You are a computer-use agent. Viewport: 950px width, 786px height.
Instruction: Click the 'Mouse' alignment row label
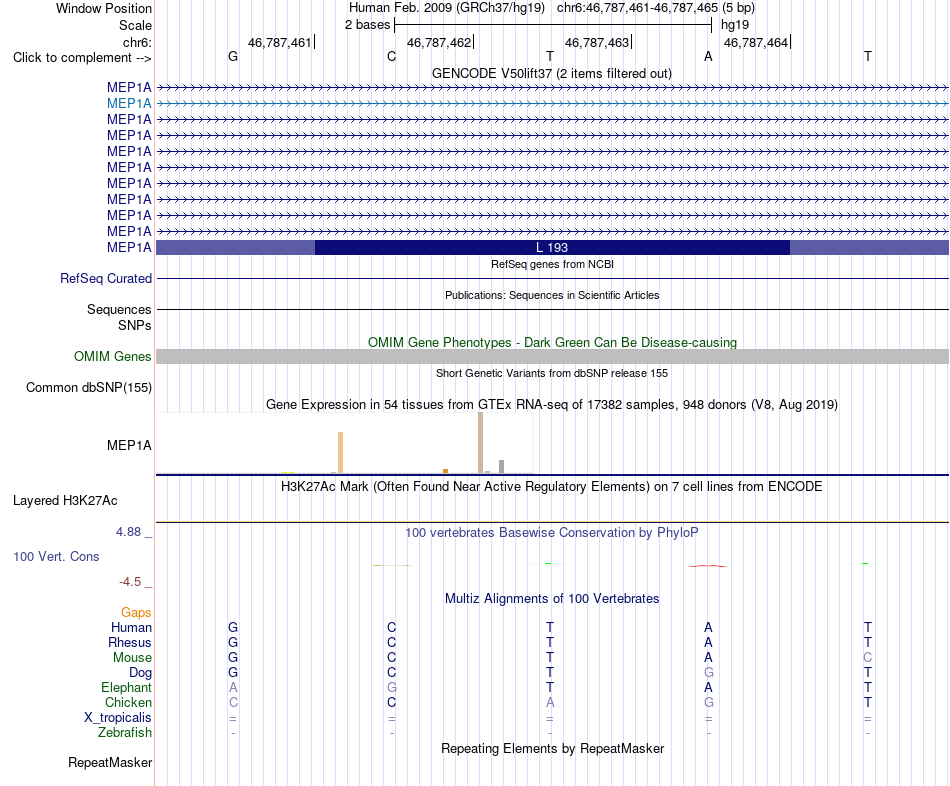point(132,658)
